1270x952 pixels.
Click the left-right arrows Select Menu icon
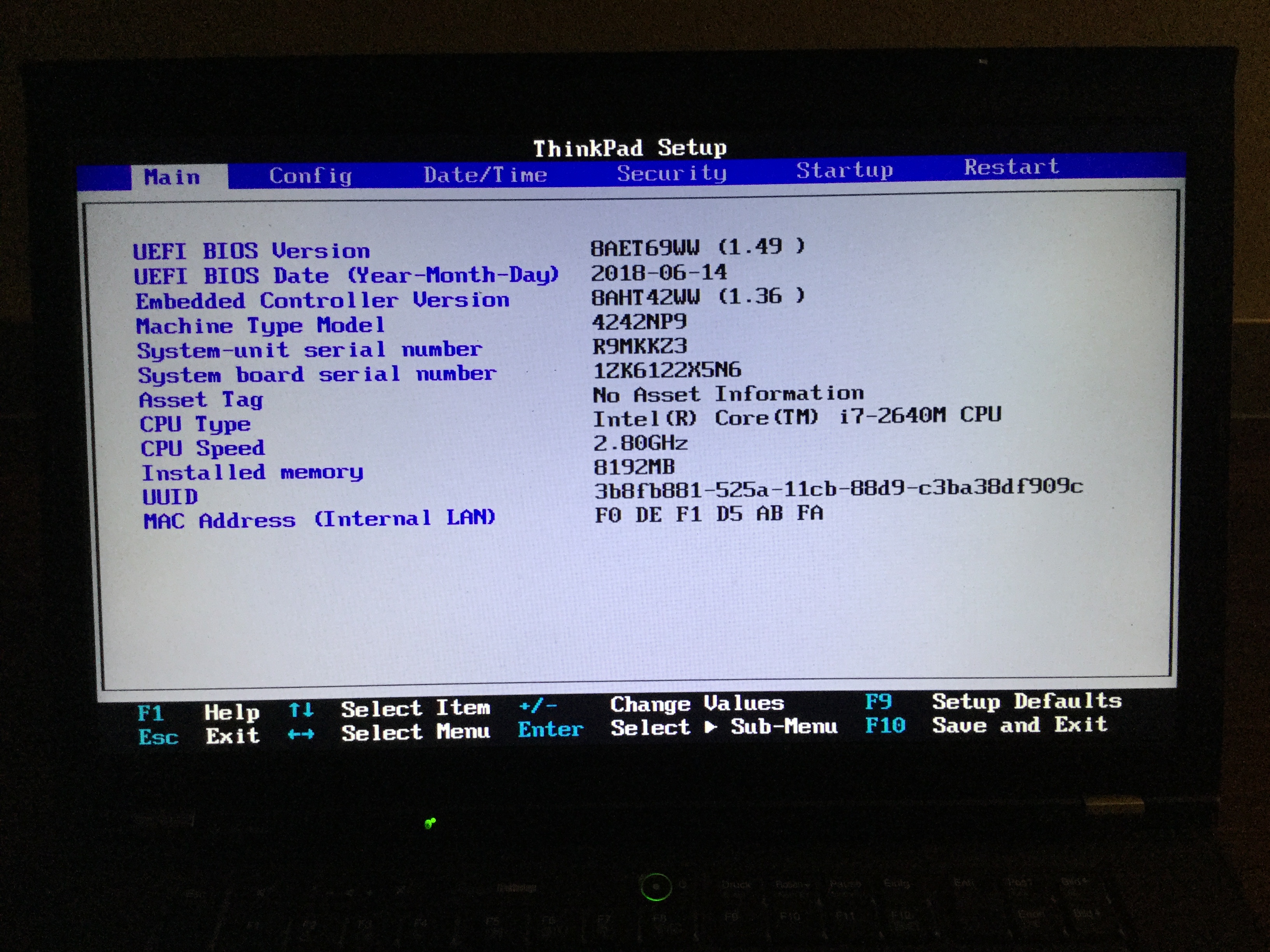pos(301,734)
